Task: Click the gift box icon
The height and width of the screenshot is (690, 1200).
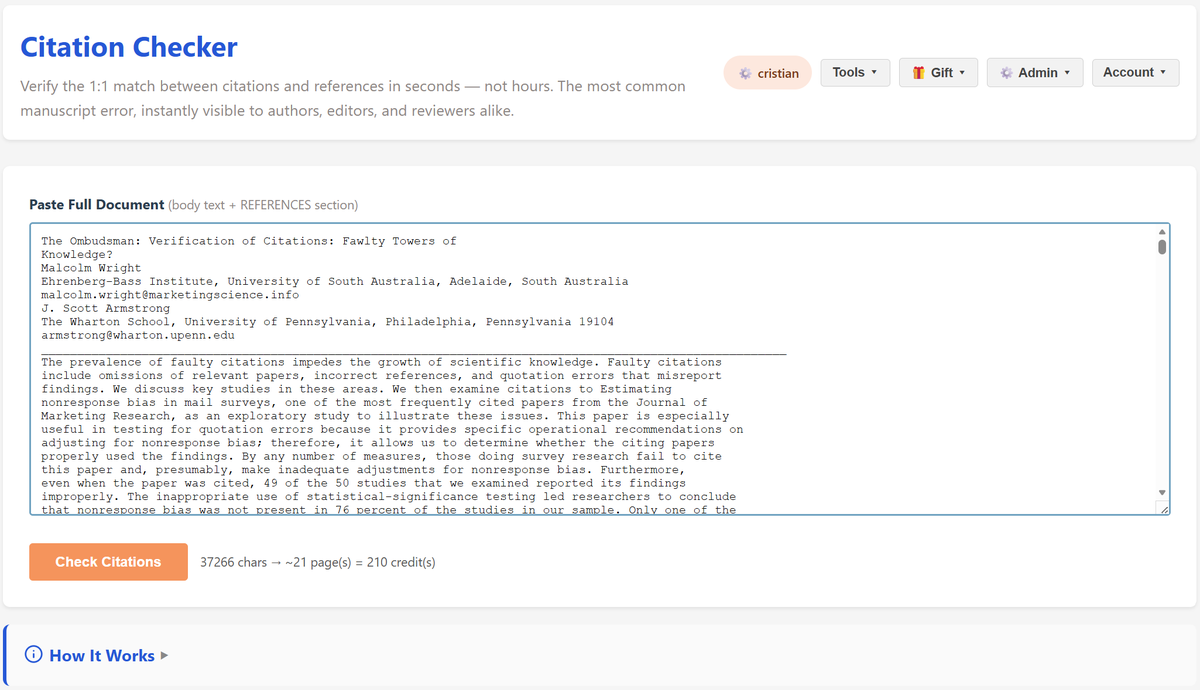Action: coord(918,72)
